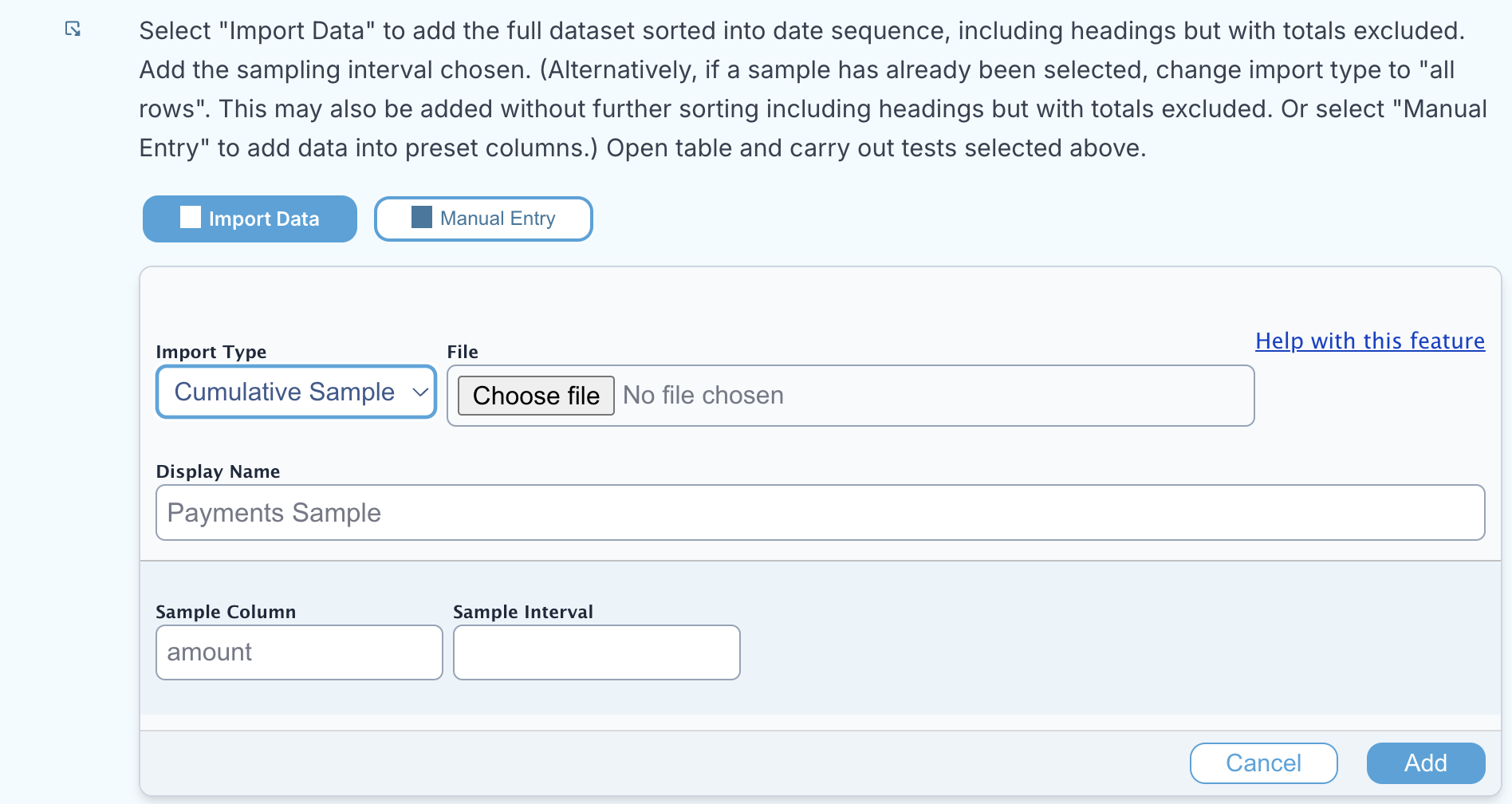Switch to the Import Data tab
This screenshot has width=1512, height=804.
pyautogui.click(x=250, y=219)
